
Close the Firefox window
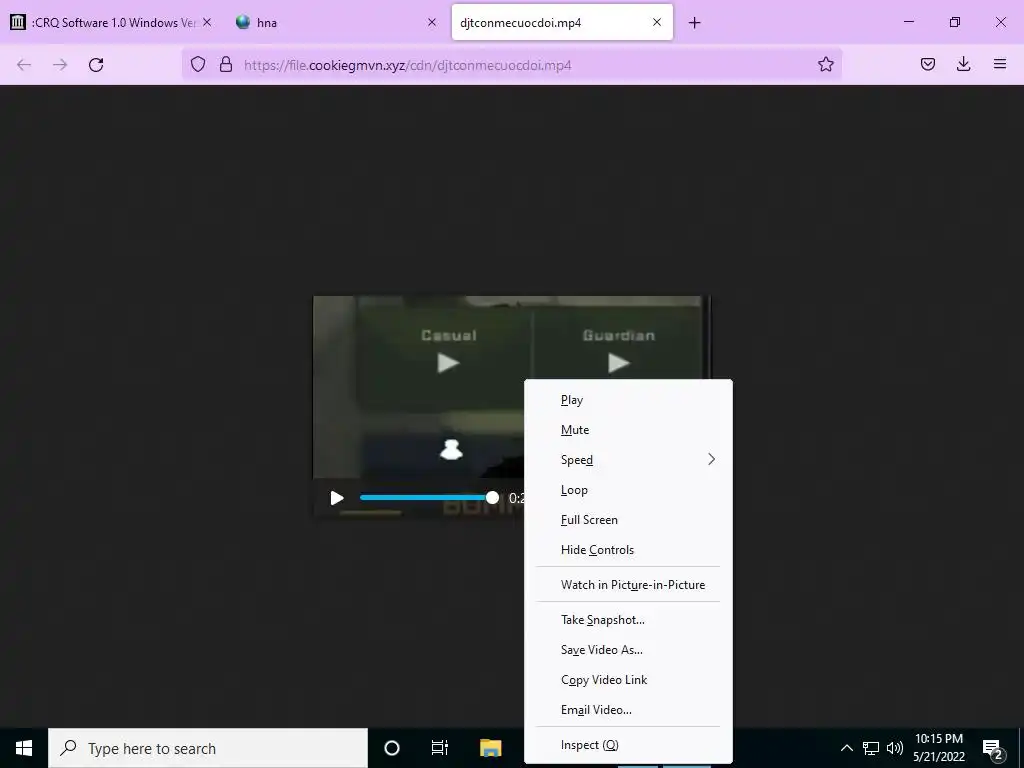coord(1000,22)
